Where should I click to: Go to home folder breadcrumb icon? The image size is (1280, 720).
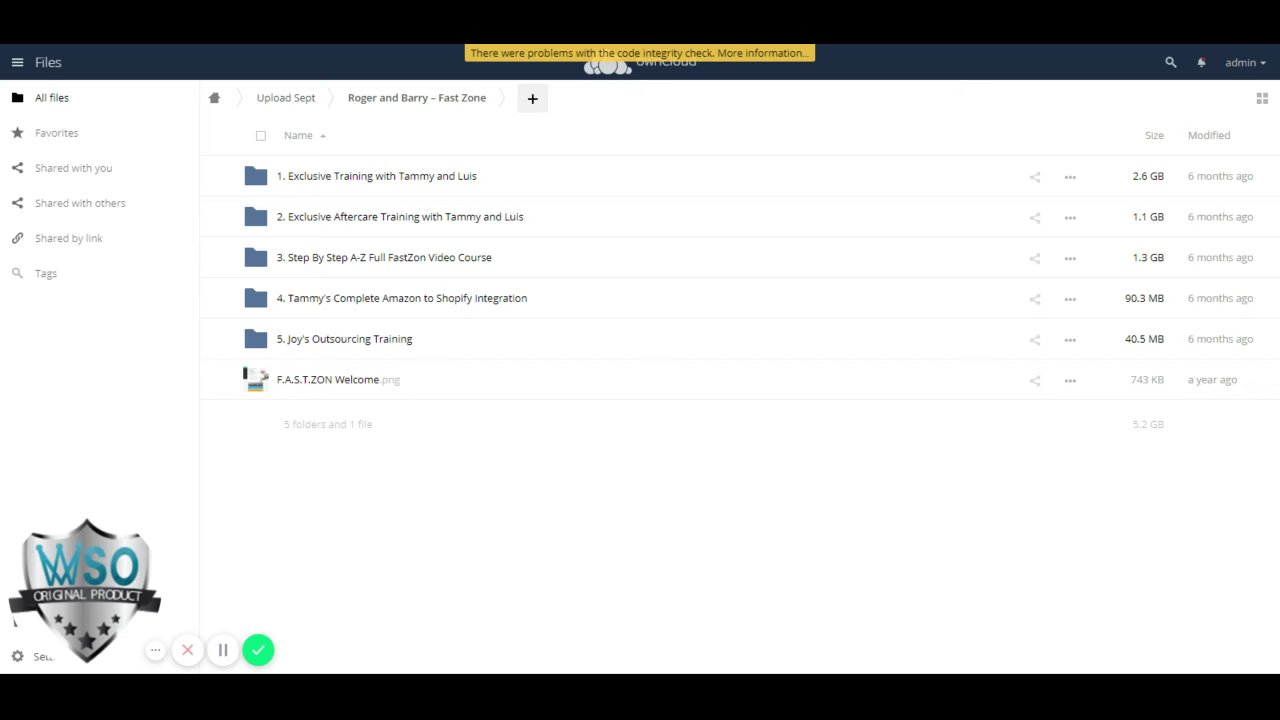(214, 98)
